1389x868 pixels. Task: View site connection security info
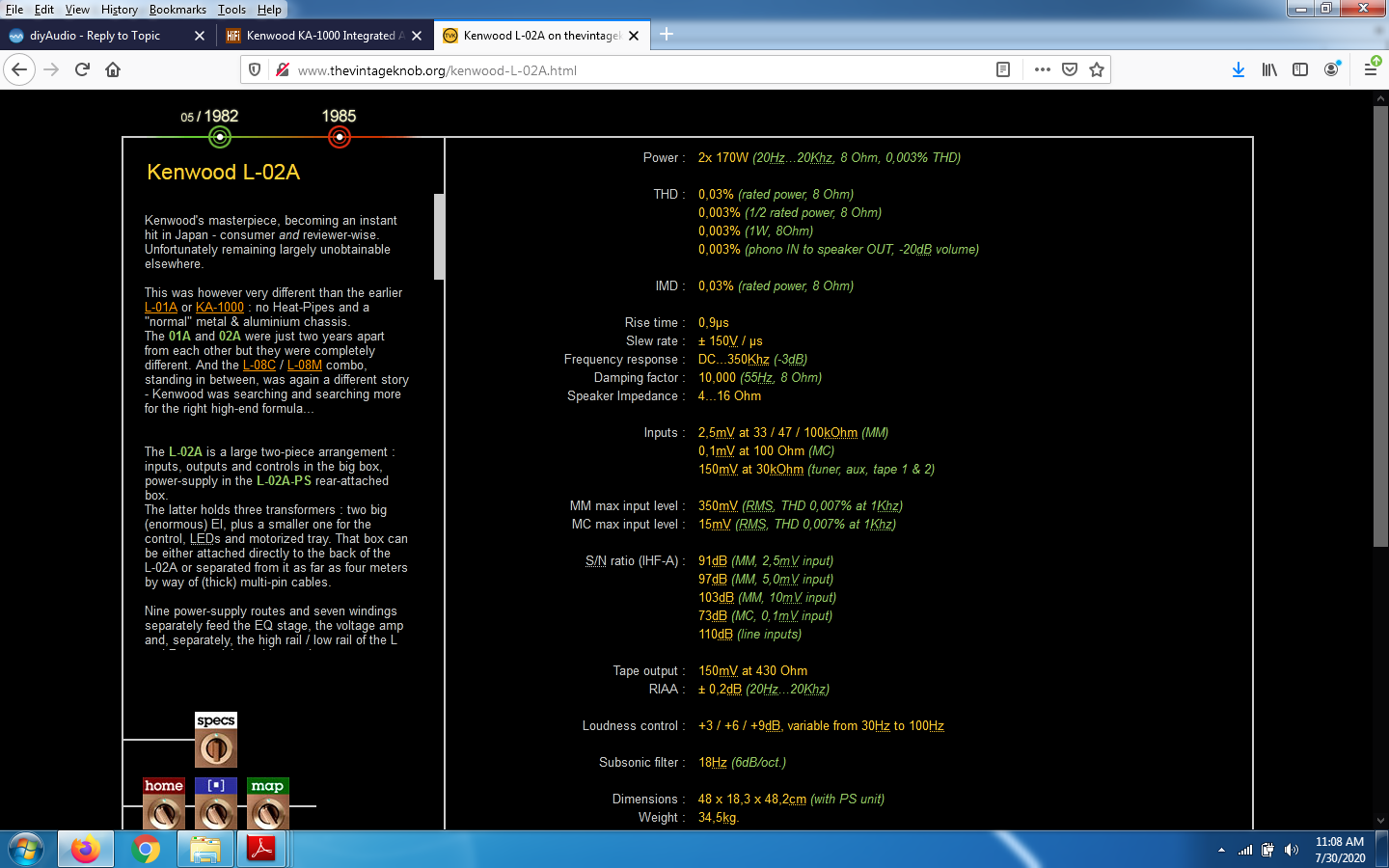pos(282,69)
